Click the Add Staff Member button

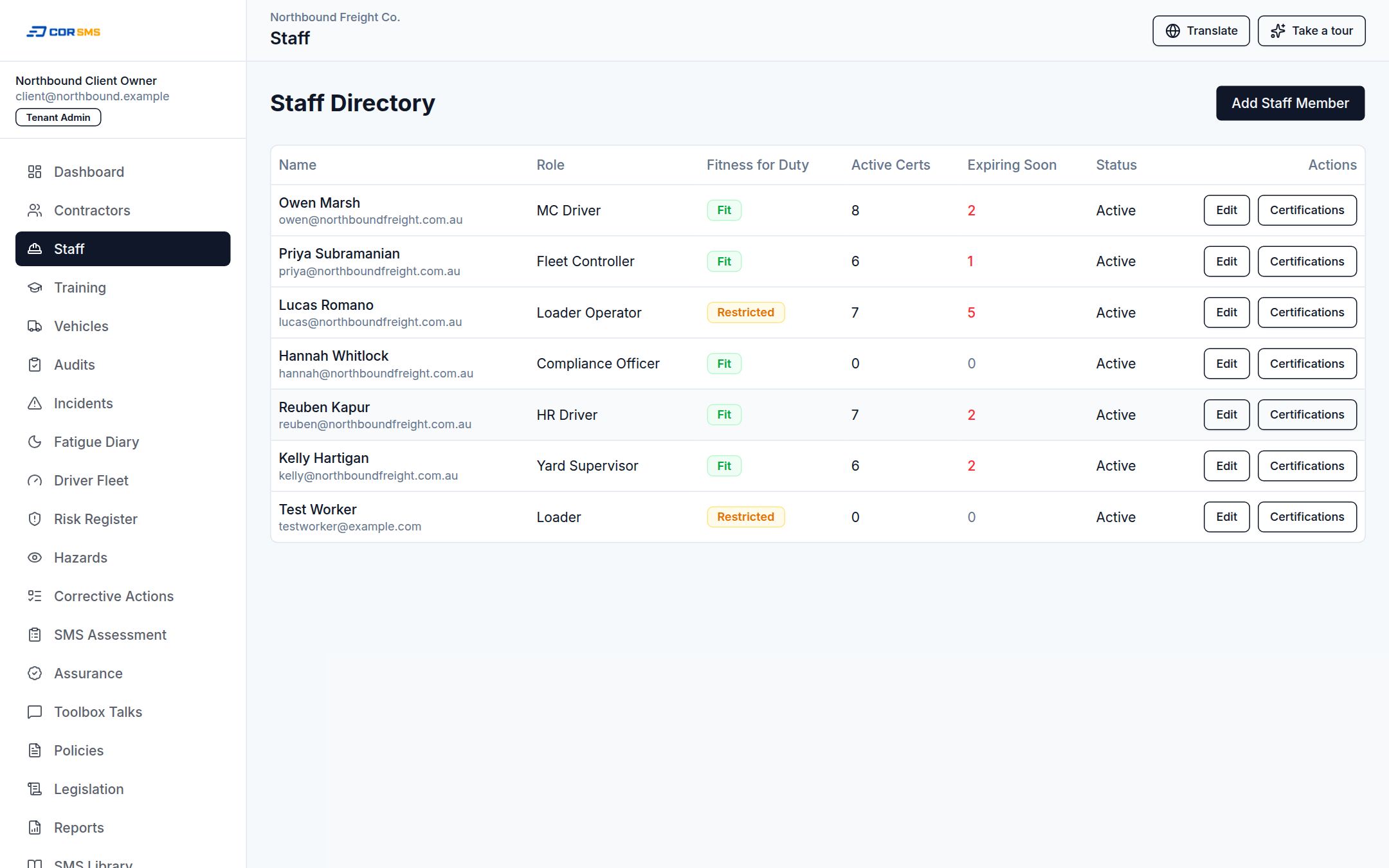pos(1290,103)
